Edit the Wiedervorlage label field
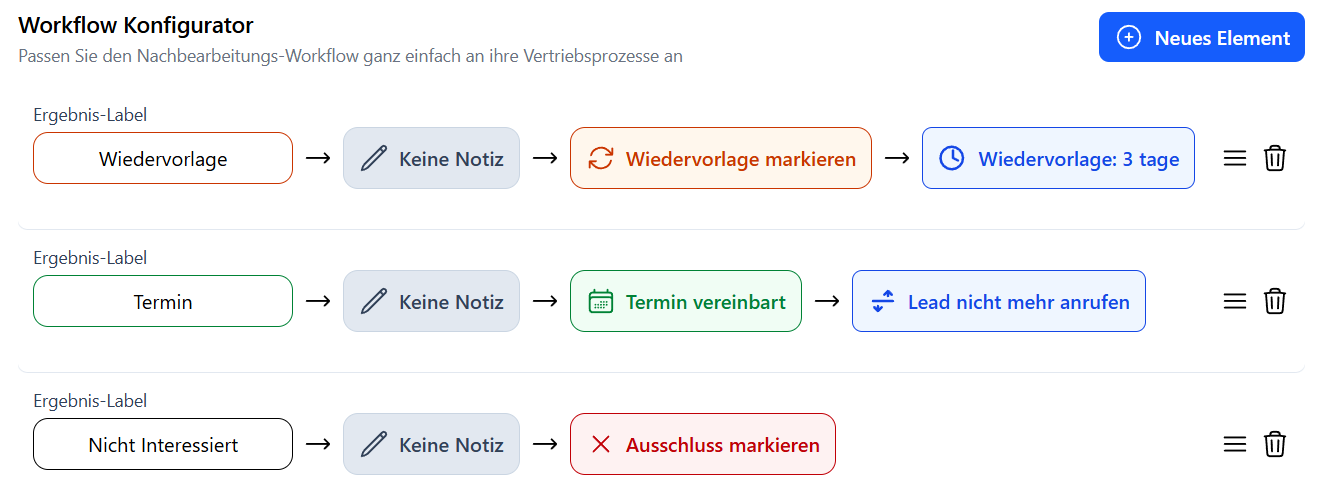1325x502 pixels. click(x=163, y=158)
